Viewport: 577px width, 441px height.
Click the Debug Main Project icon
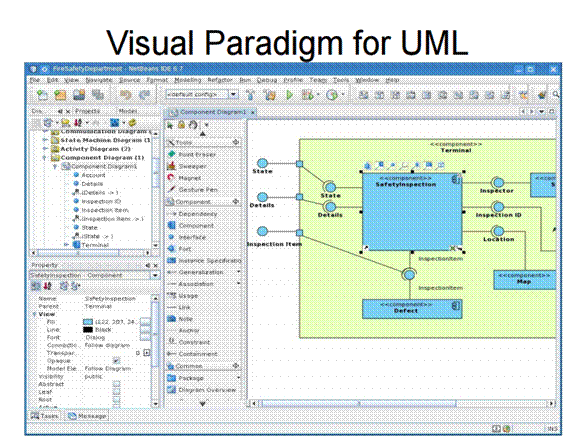(307, 95)
